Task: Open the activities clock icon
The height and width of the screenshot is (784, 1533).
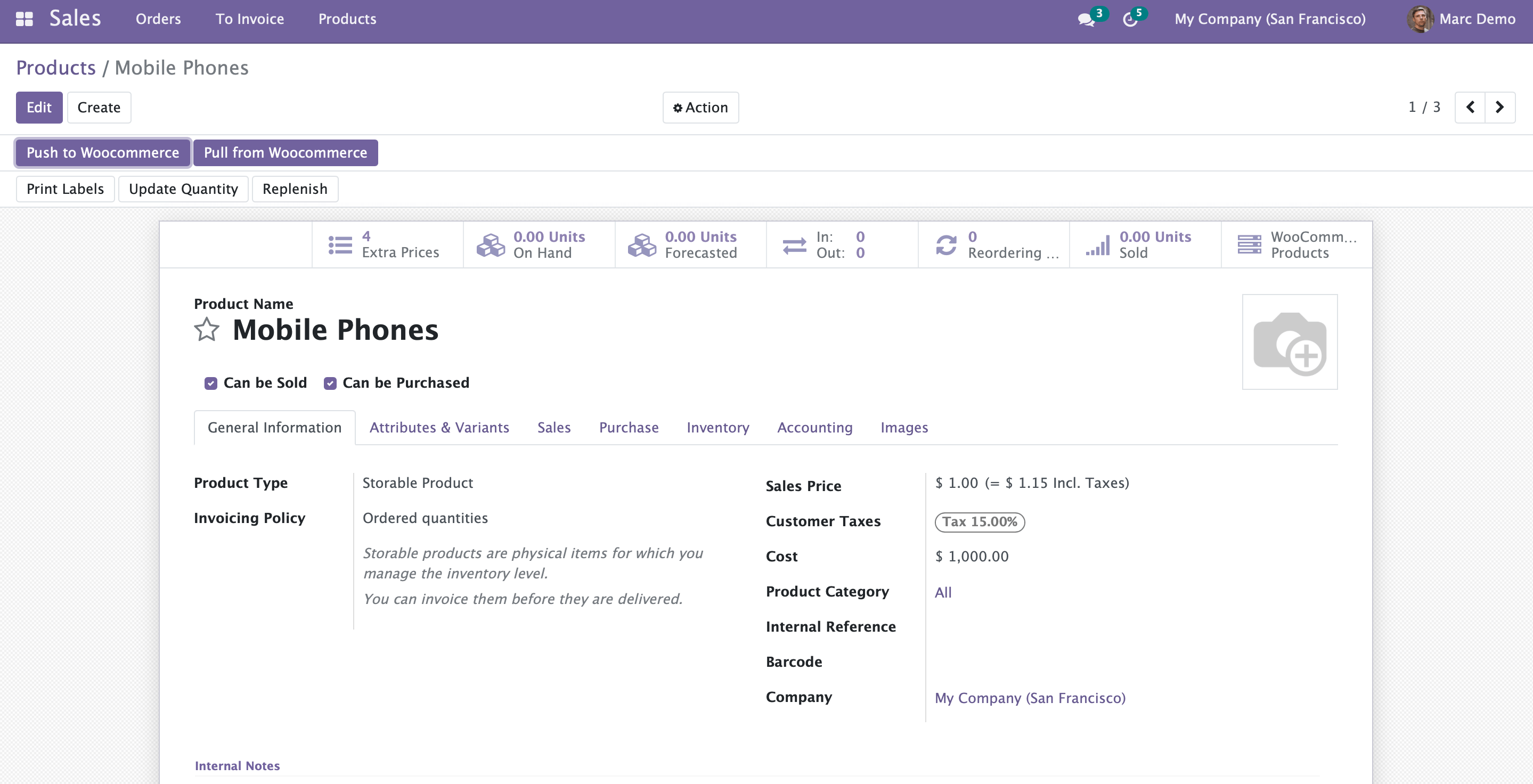Action: click(1130, 20)
